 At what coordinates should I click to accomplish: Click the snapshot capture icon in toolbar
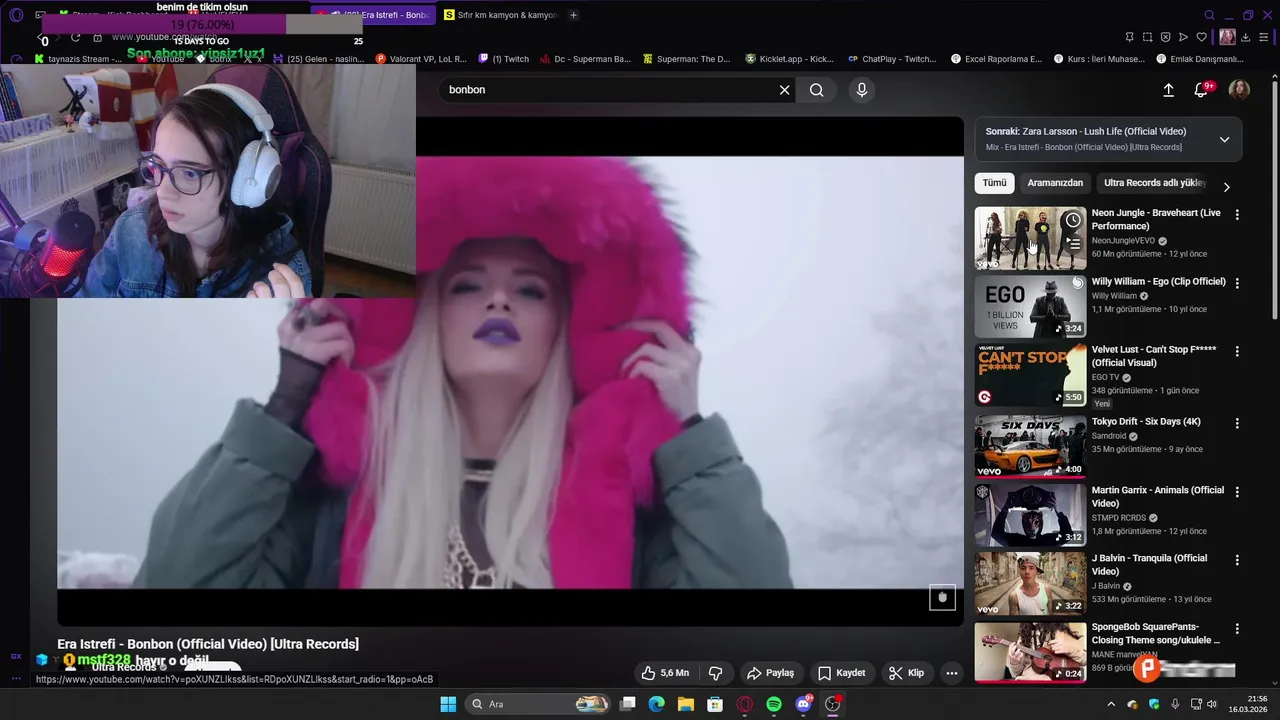pos(1147,37)
